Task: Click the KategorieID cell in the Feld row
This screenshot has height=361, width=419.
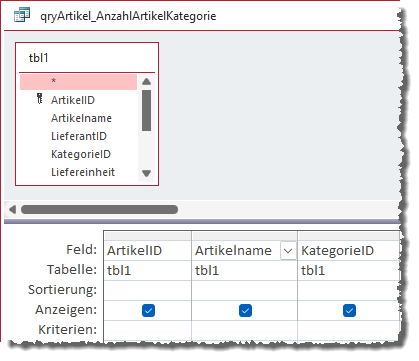Action: coord(348,251)
